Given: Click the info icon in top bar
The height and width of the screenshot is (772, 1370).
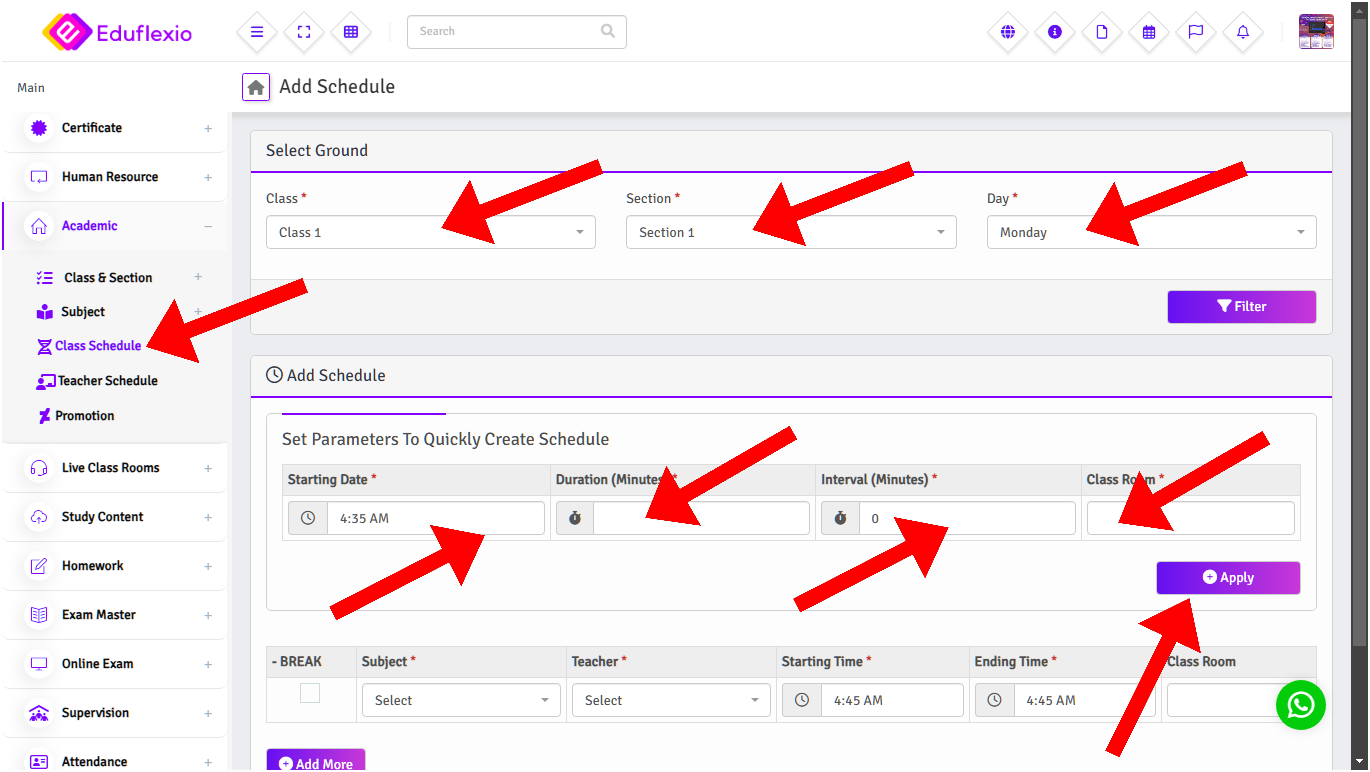Looking at the screenshot, I should tap(1054, 32).
